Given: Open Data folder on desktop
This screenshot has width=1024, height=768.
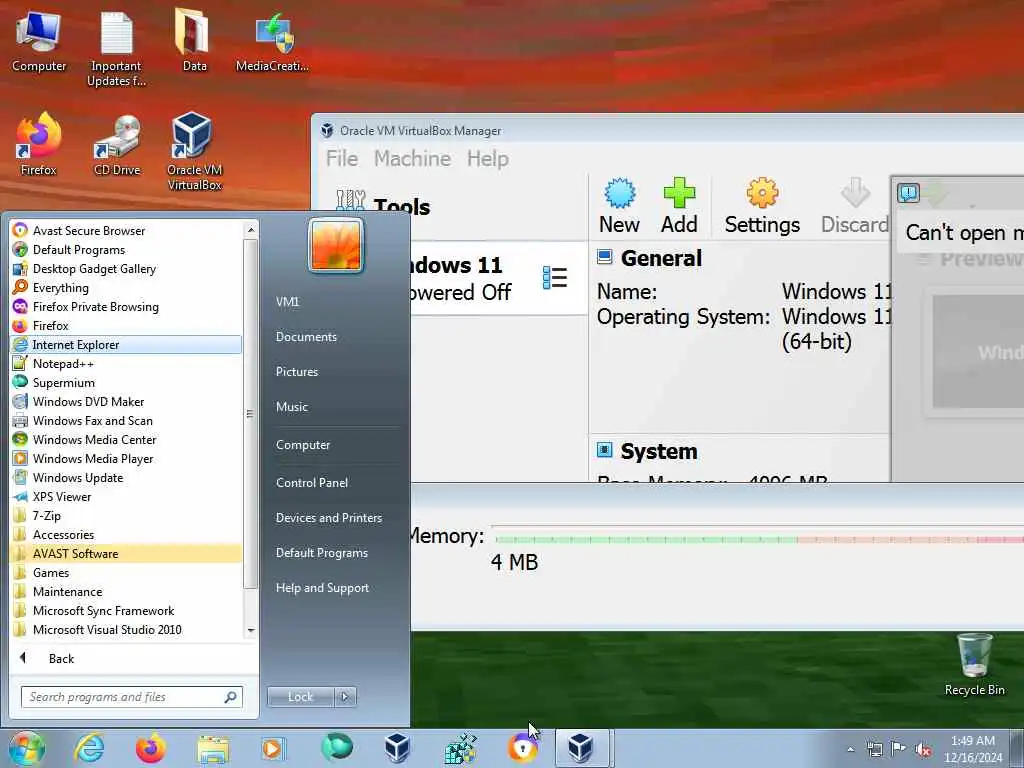Looking at the screenshot, I should click(x=194, y=42).
